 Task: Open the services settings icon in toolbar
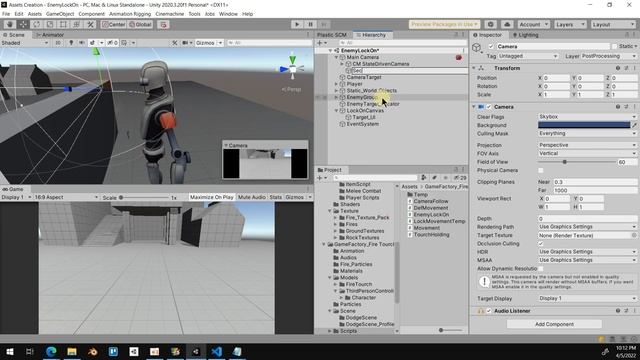[491, 24]
